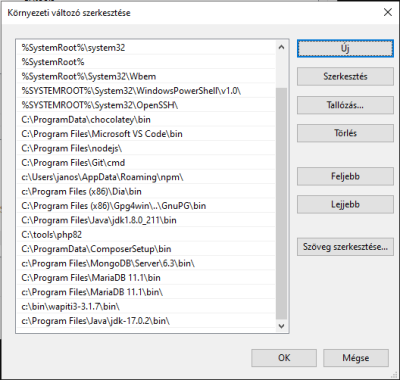Click the list's vertical scrollbar thumb
The height and width of the screenshot is (380, 400).
(x=281, y=203)
